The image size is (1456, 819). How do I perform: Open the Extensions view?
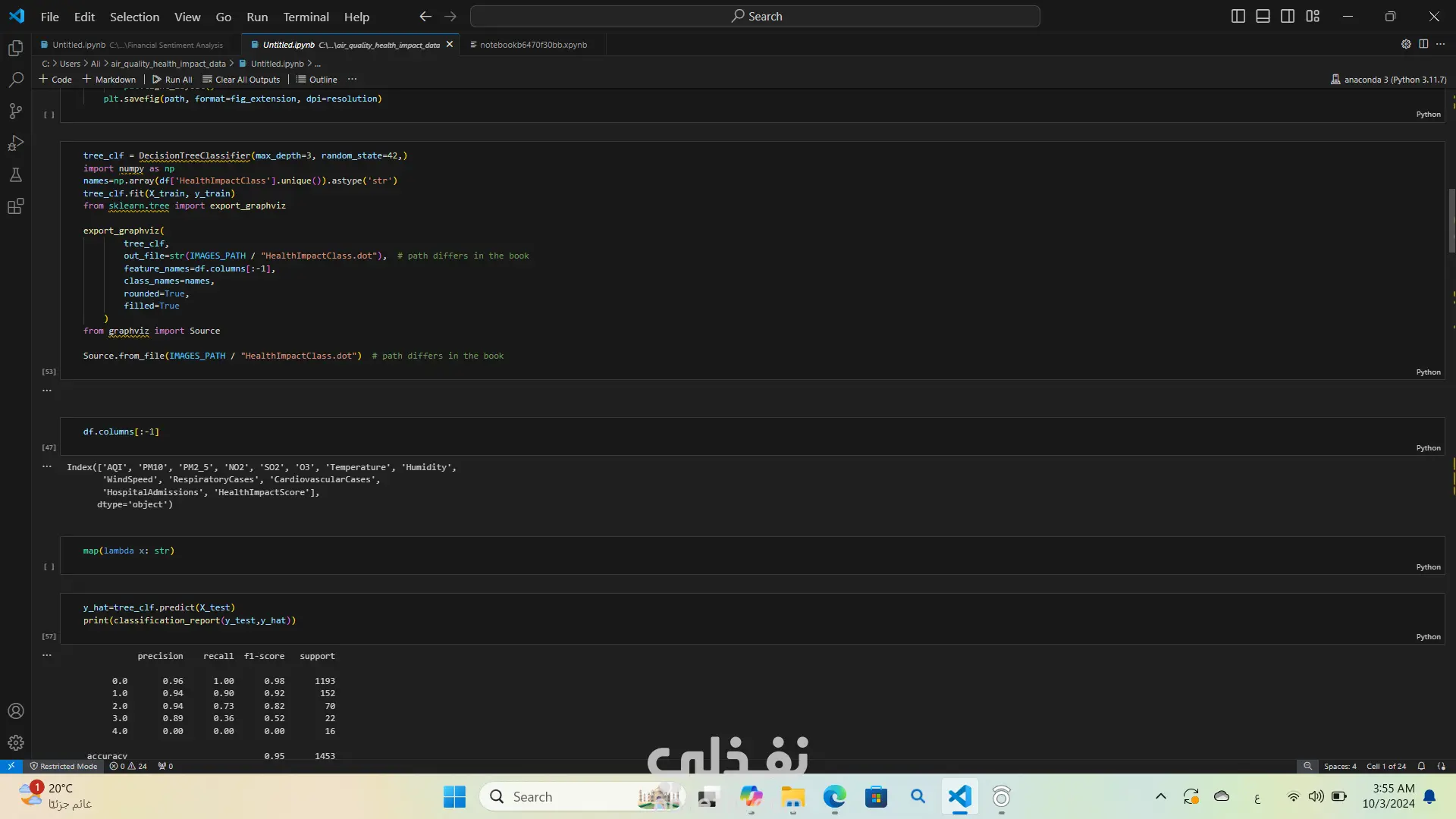tap(15, 206)
